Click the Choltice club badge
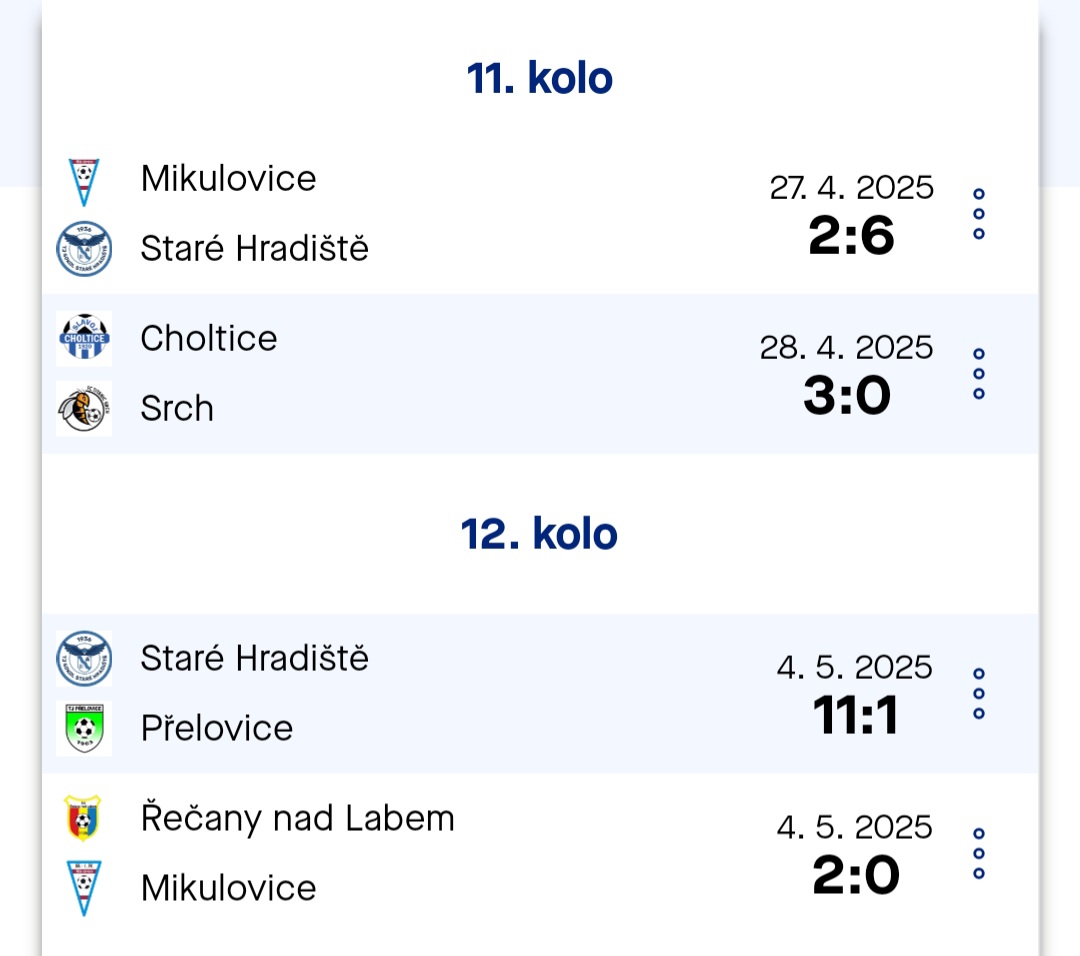This screenshot has width=1080, height=956. pyautogui.click(x=84, y=337)
